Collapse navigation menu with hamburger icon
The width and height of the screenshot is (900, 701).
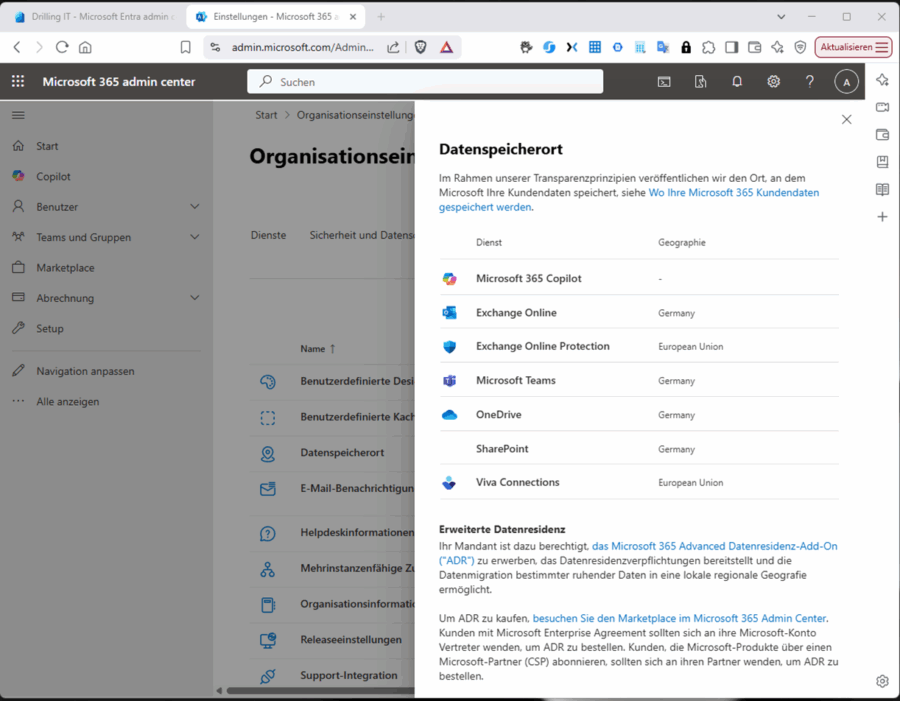pyautogui.click(x=18, y=115)
